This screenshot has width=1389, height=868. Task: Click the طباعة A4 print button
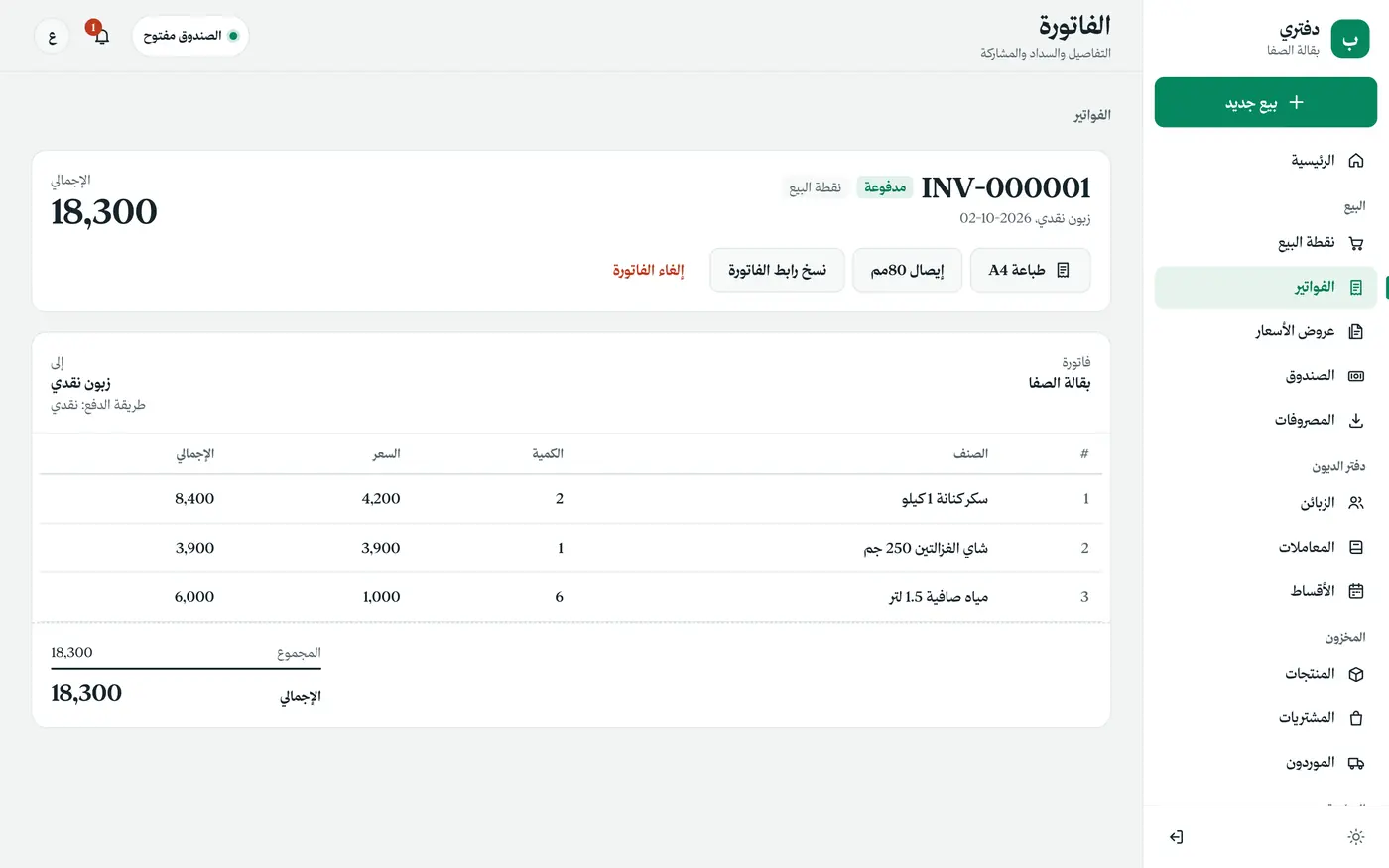tap(1030, 270)
